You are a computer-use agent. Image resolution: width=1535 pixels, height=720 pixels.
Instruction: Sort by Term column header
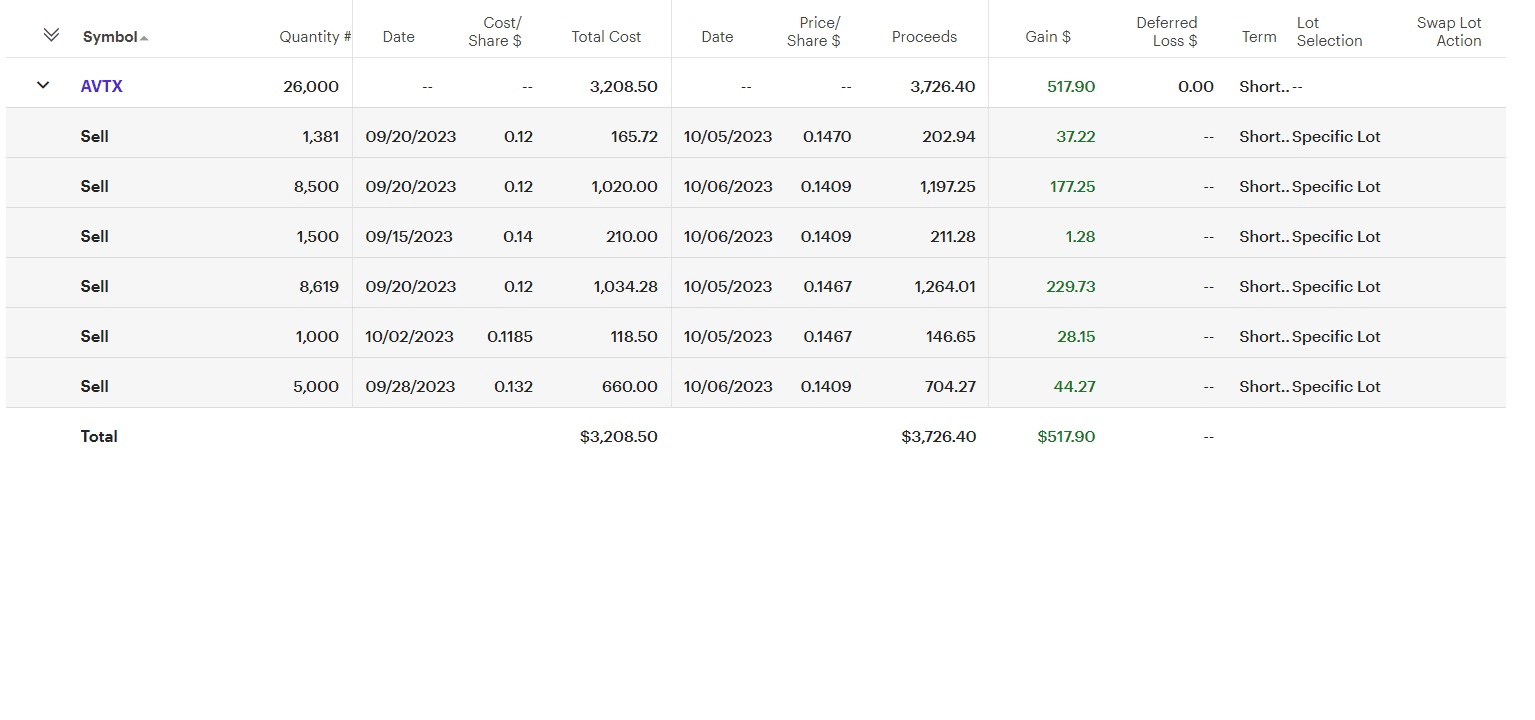(1259, 37)
